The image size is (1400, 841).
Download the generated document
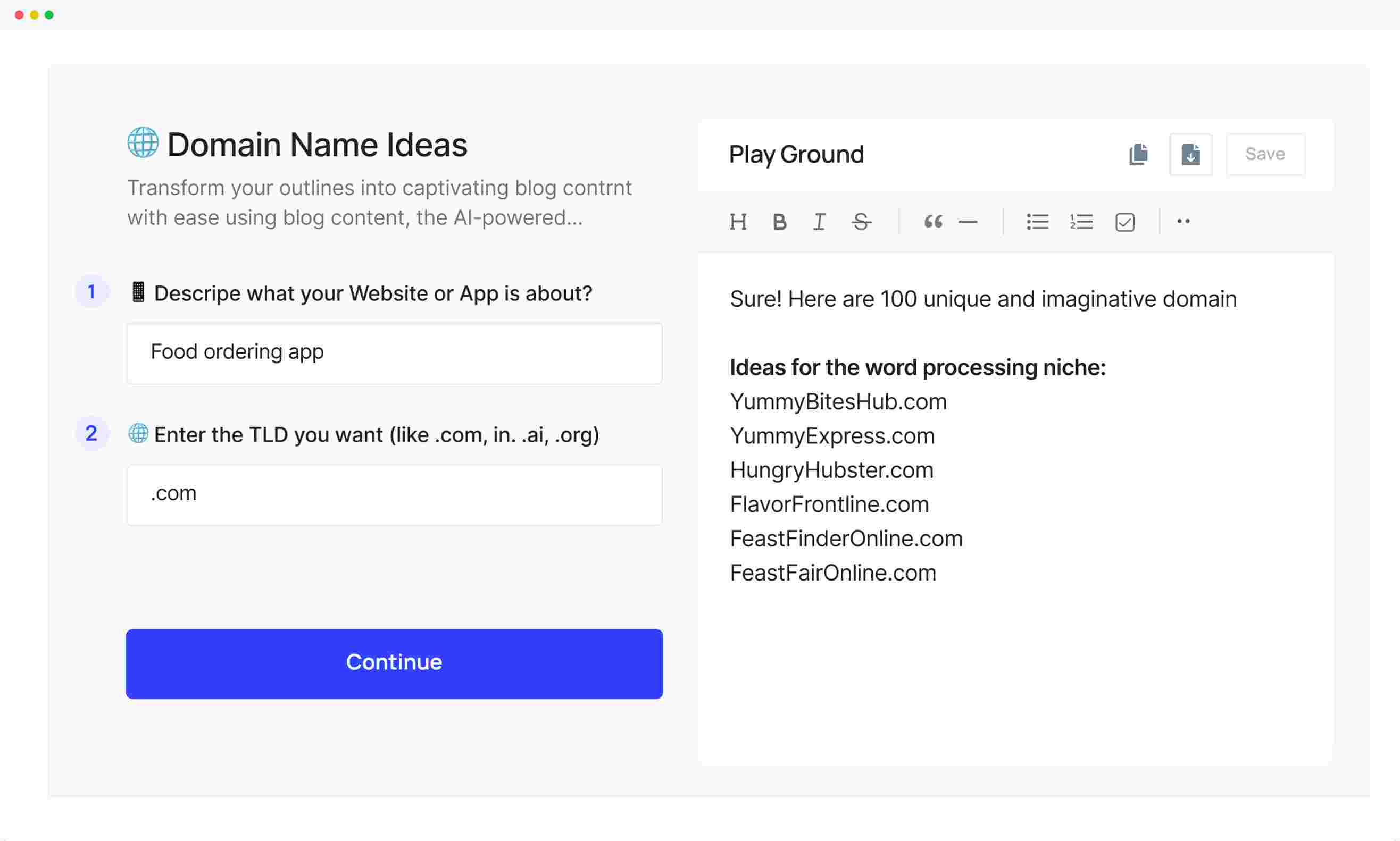coord(1190,154)
